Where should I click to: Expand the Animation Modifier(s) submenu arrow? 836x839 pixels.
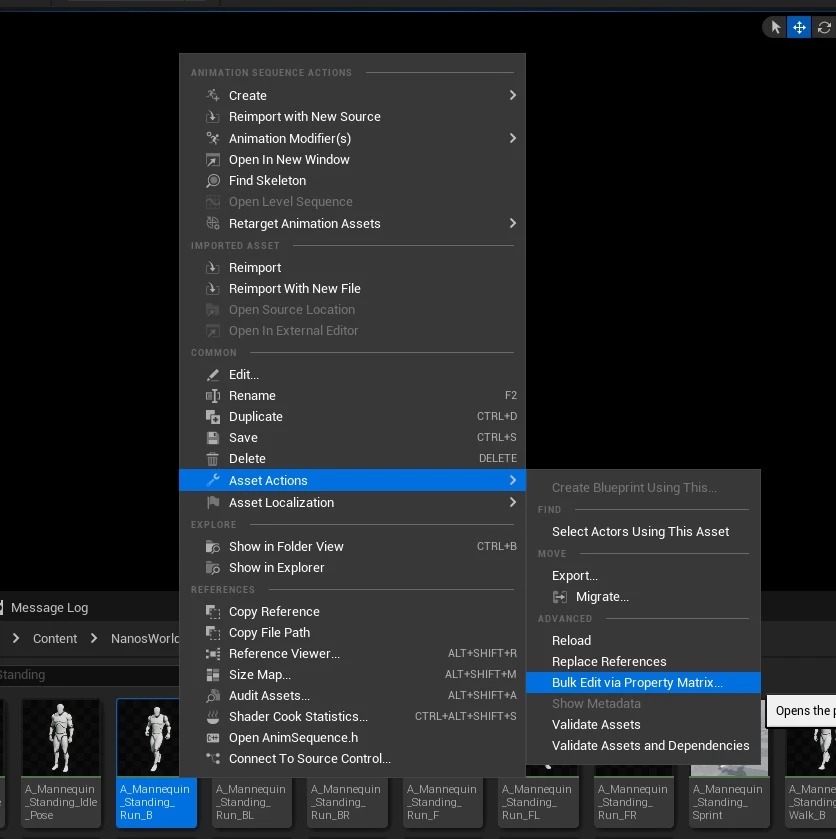513,139
